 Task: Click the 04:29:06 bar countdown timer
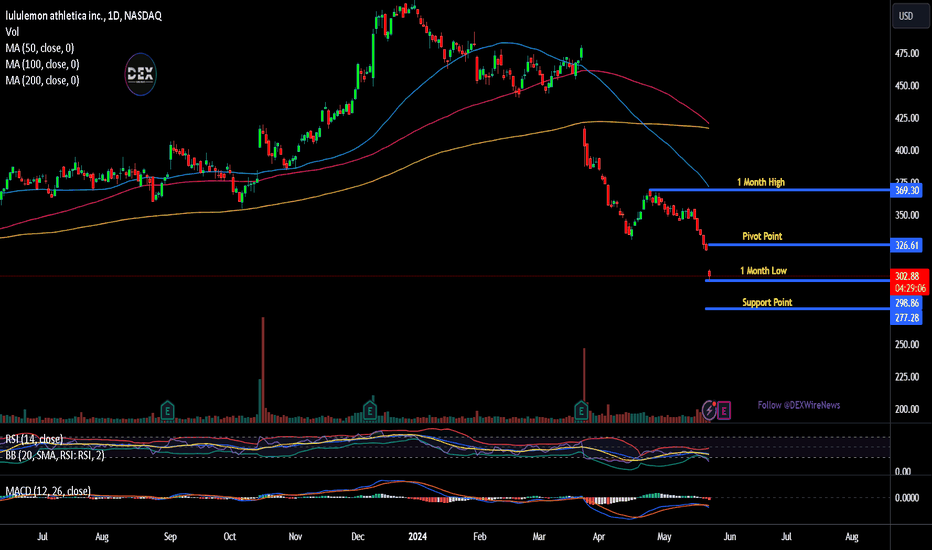click(x=910, y=289)
